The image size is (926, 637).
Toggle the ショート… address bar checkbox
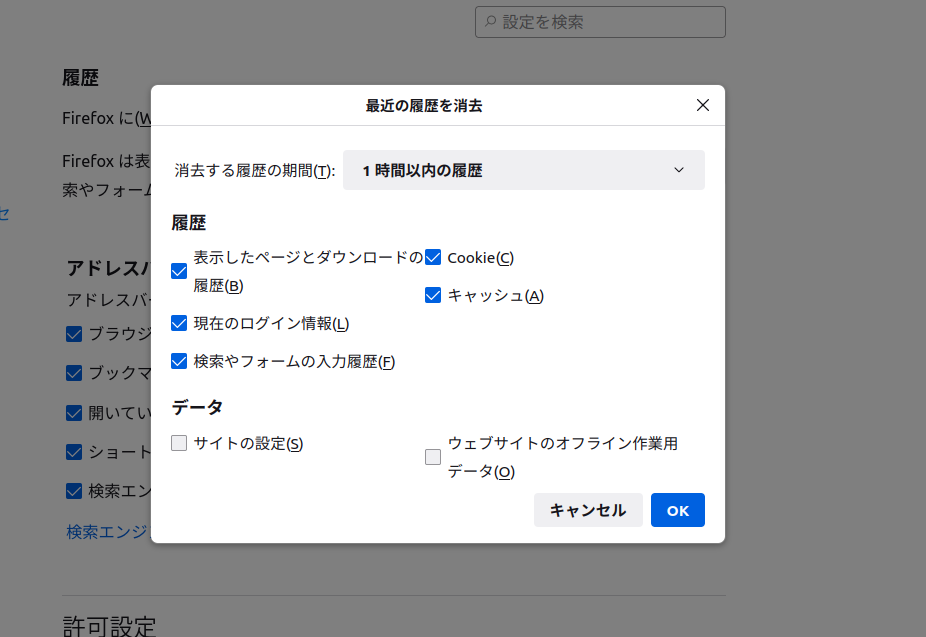(74, 452)
